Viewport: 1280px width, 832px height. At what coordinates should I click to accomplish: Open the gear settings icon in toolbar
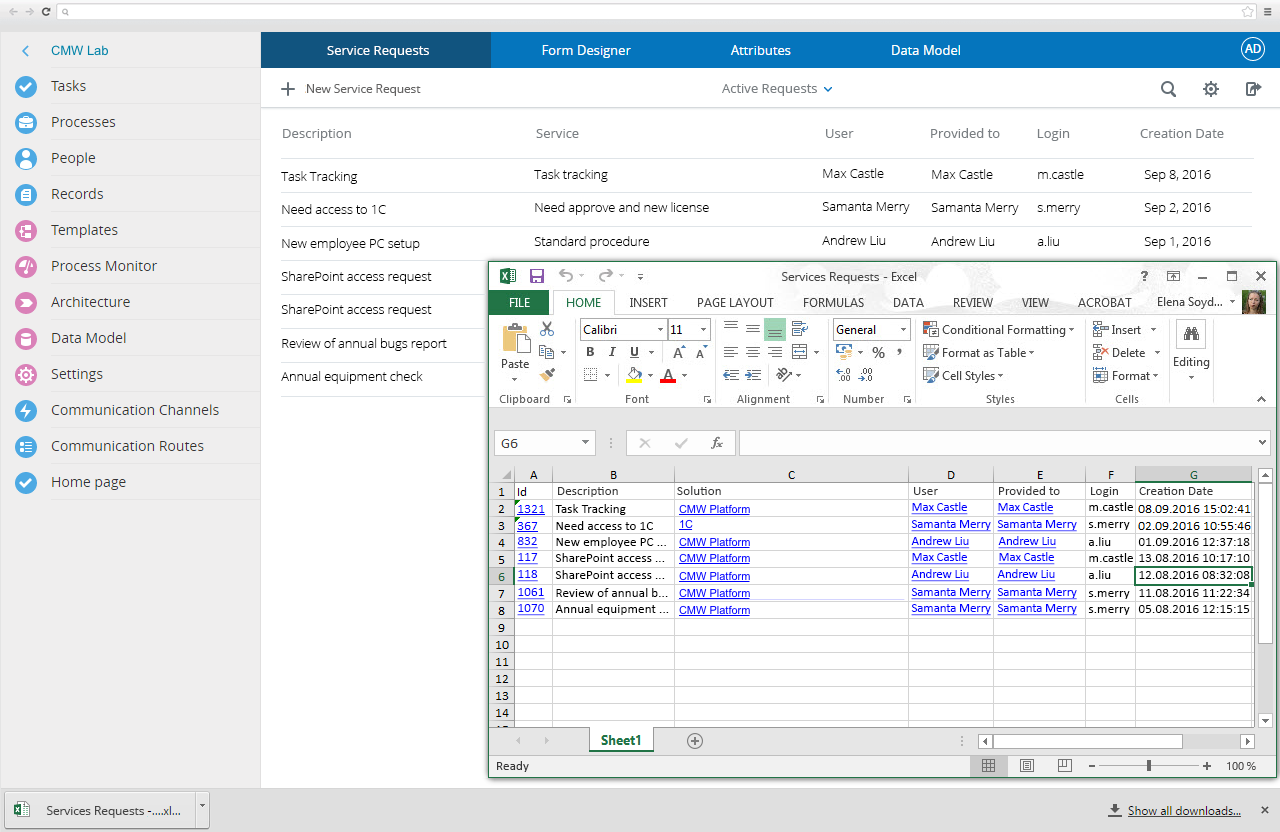[x=1211, y=89]
